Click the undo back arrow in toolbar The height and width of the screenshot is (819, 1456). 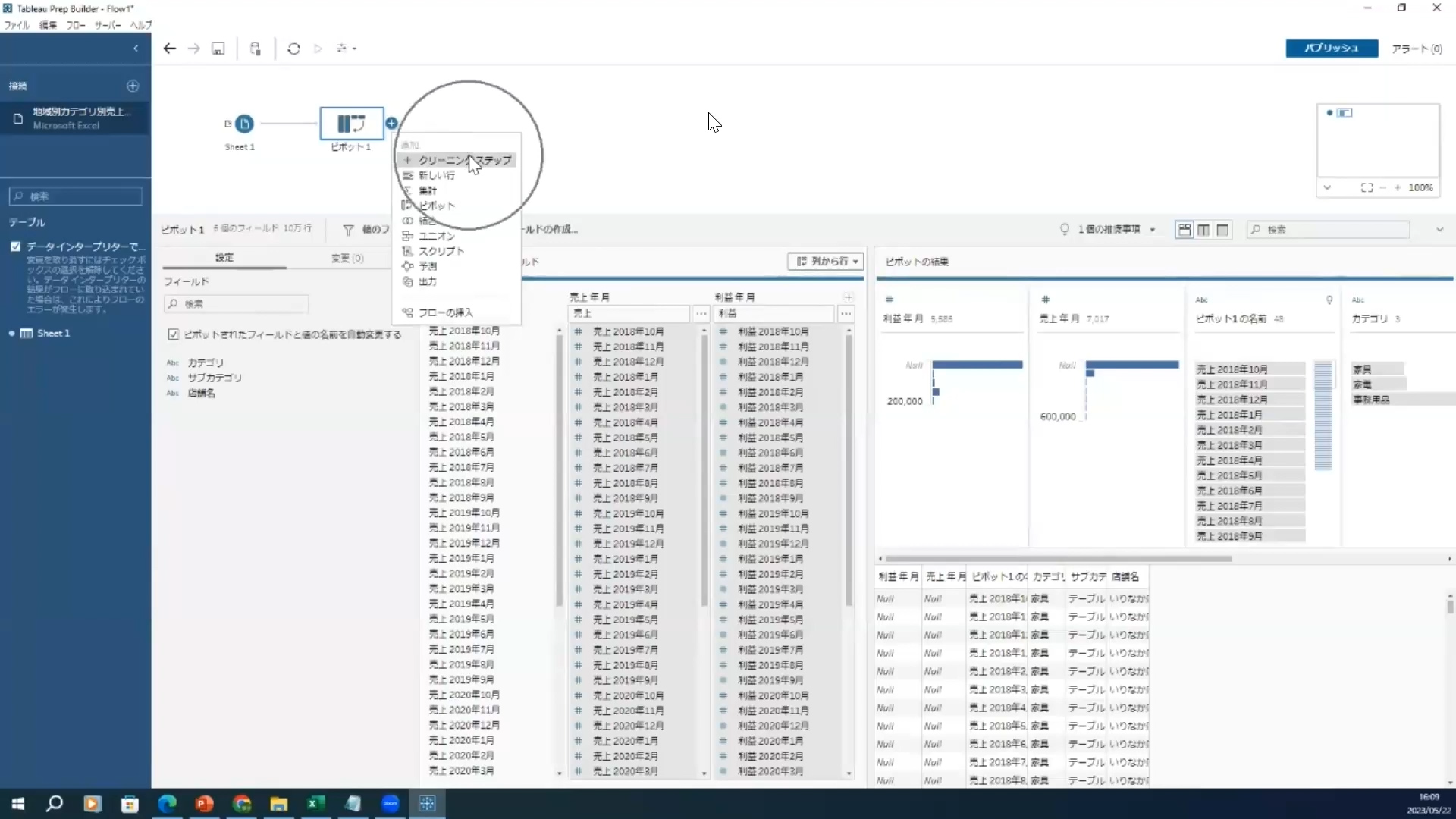point(169,49)
